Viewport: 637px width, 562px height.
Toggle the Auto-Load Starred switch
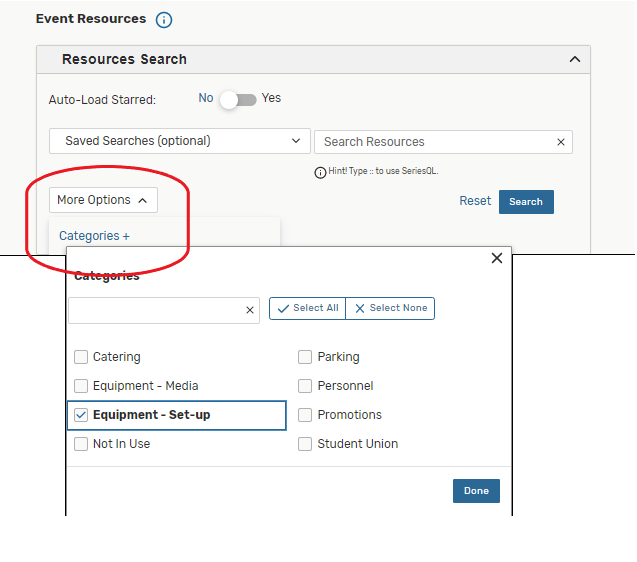(238, 99)
